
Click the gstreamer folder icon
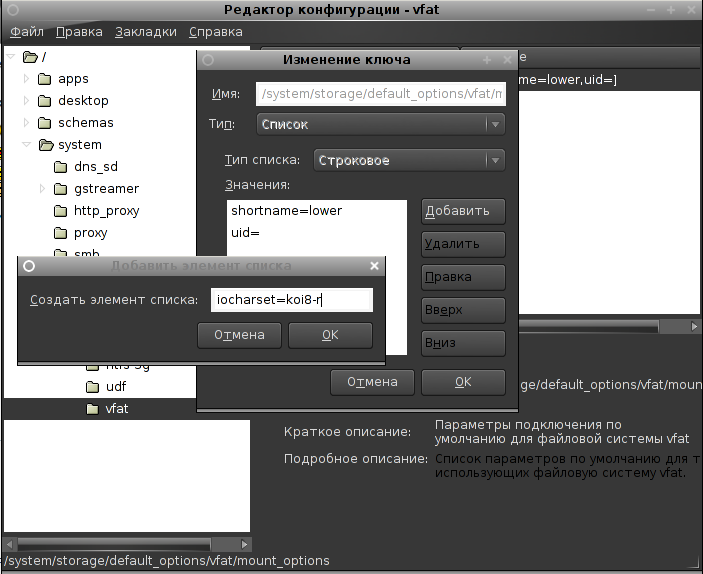[x=61, y=189]
